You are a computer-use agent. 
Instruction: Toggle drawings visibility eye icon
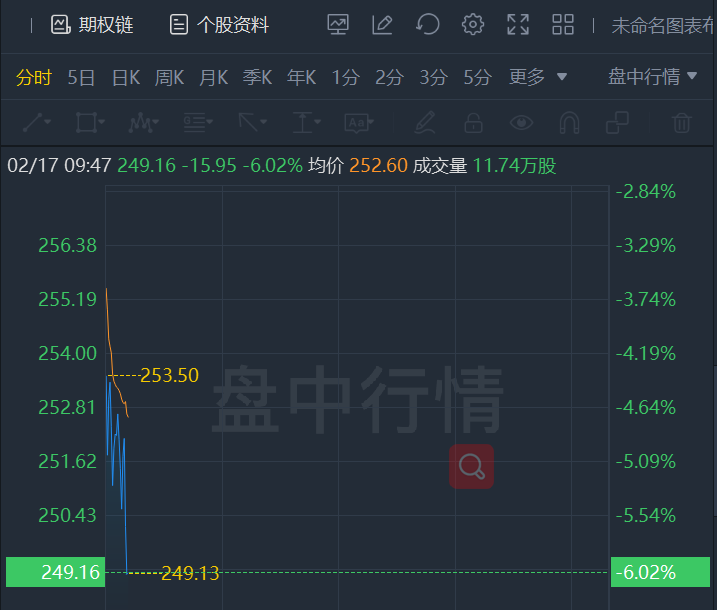521,123
